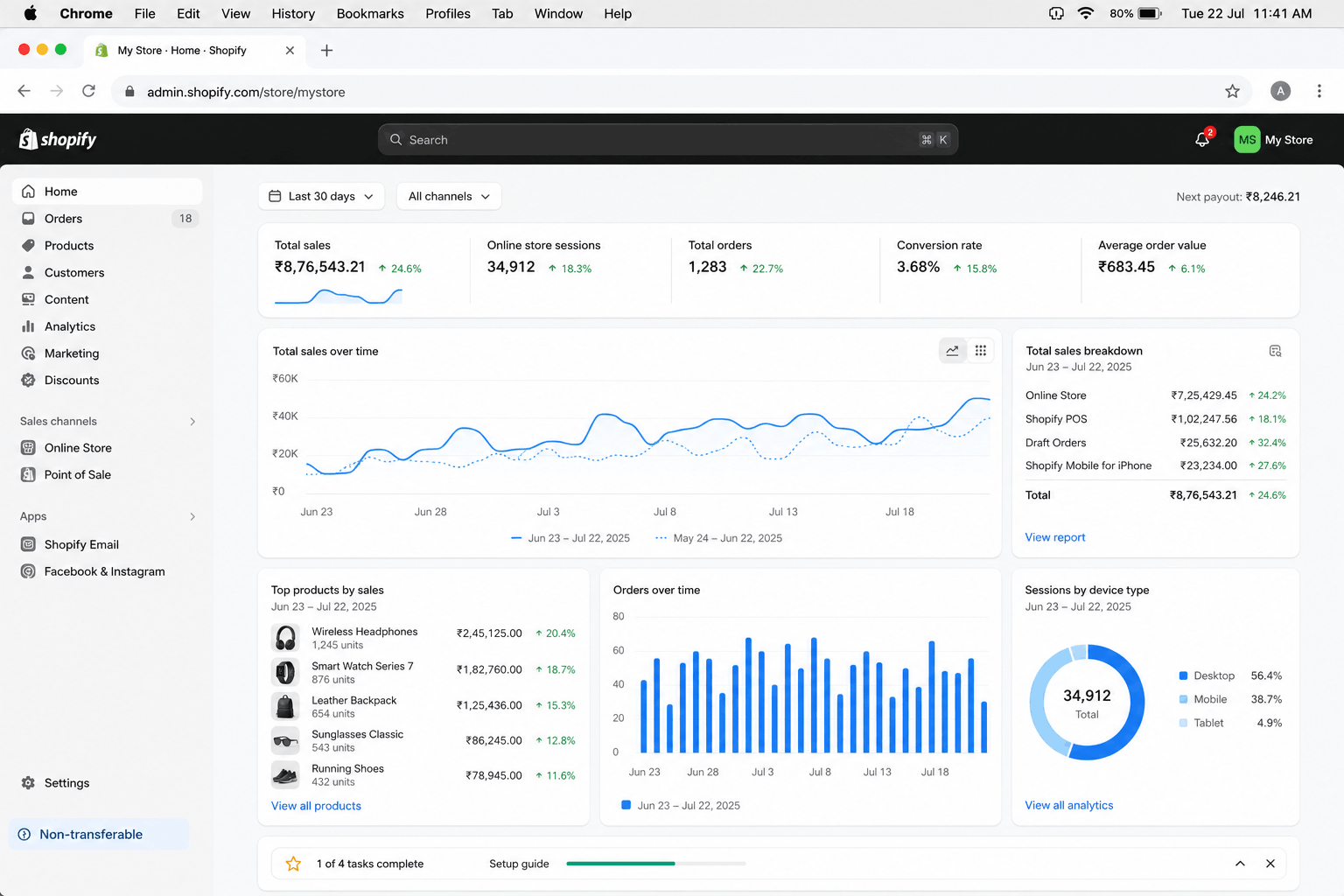Click Shopify POS breakdown row label
Screen dimensions: 1344x896
tap(1056, 419)
